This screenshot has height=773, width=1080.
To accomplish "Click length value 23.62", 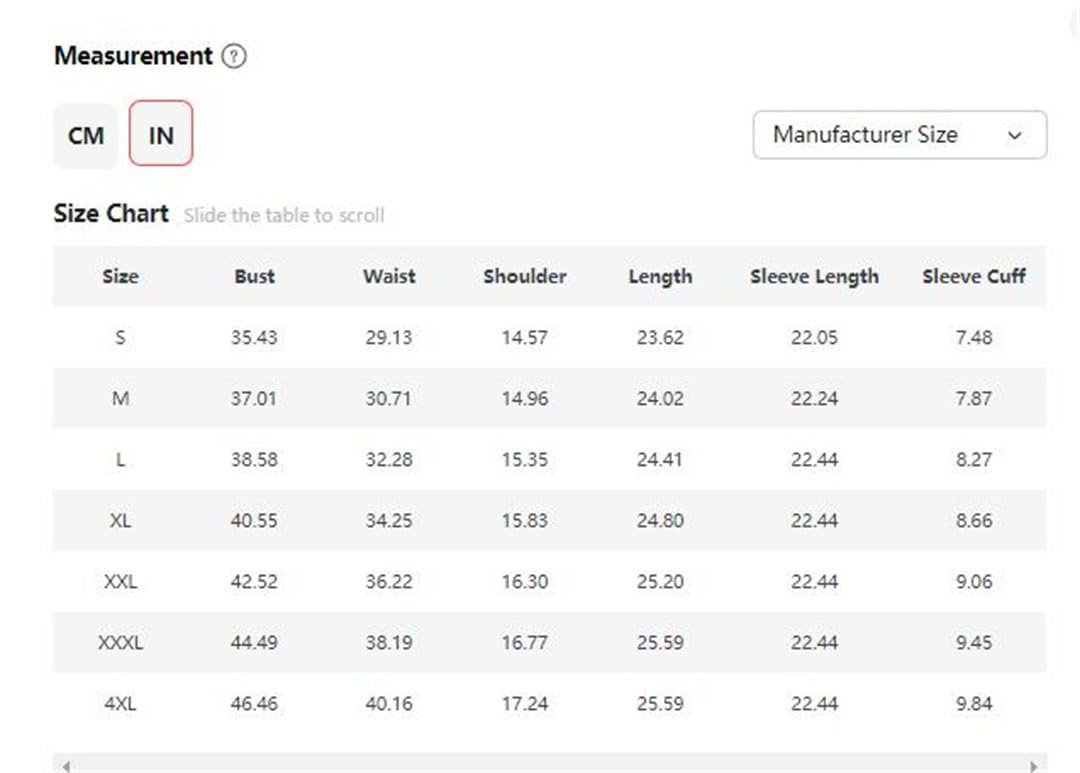I will coord(660,338).
